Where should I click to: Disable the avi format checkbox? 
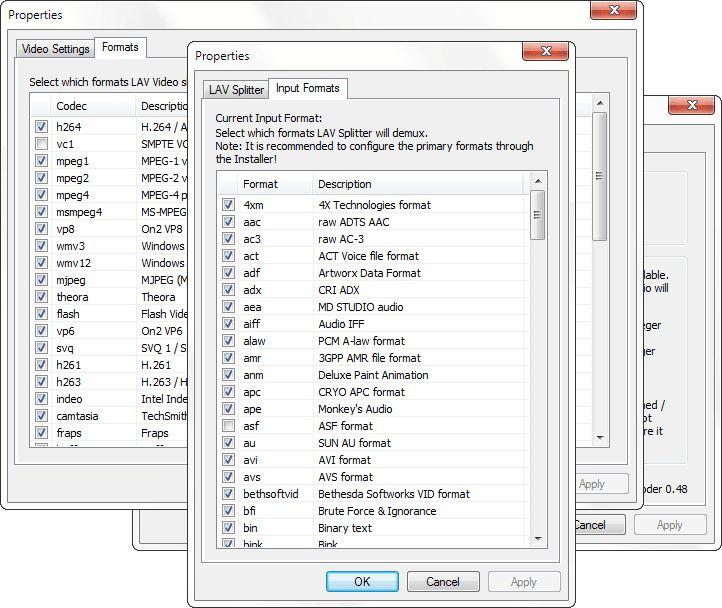[228, 460]
